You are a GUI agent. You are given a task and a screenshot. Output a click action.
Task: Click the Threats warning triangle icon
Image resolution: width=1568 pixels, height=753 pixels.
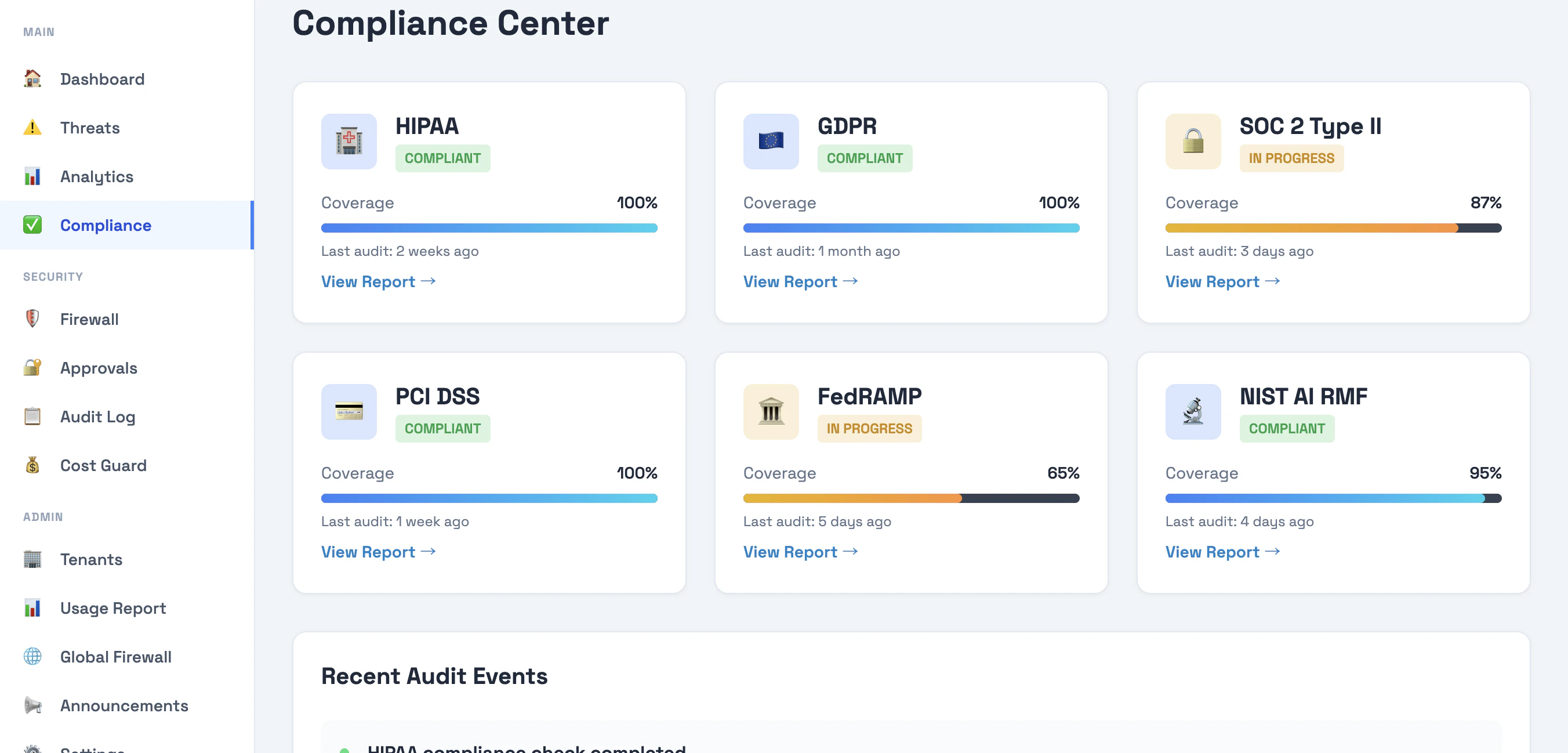click(32, 128)
